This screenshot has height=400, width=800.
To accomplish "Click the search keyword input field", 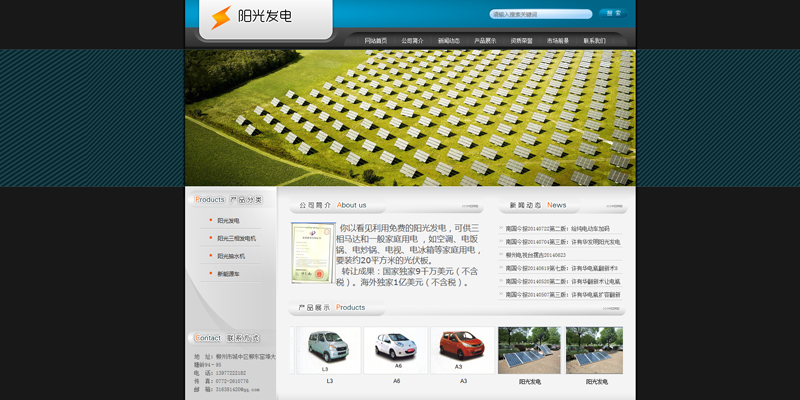I will [540, 14].
